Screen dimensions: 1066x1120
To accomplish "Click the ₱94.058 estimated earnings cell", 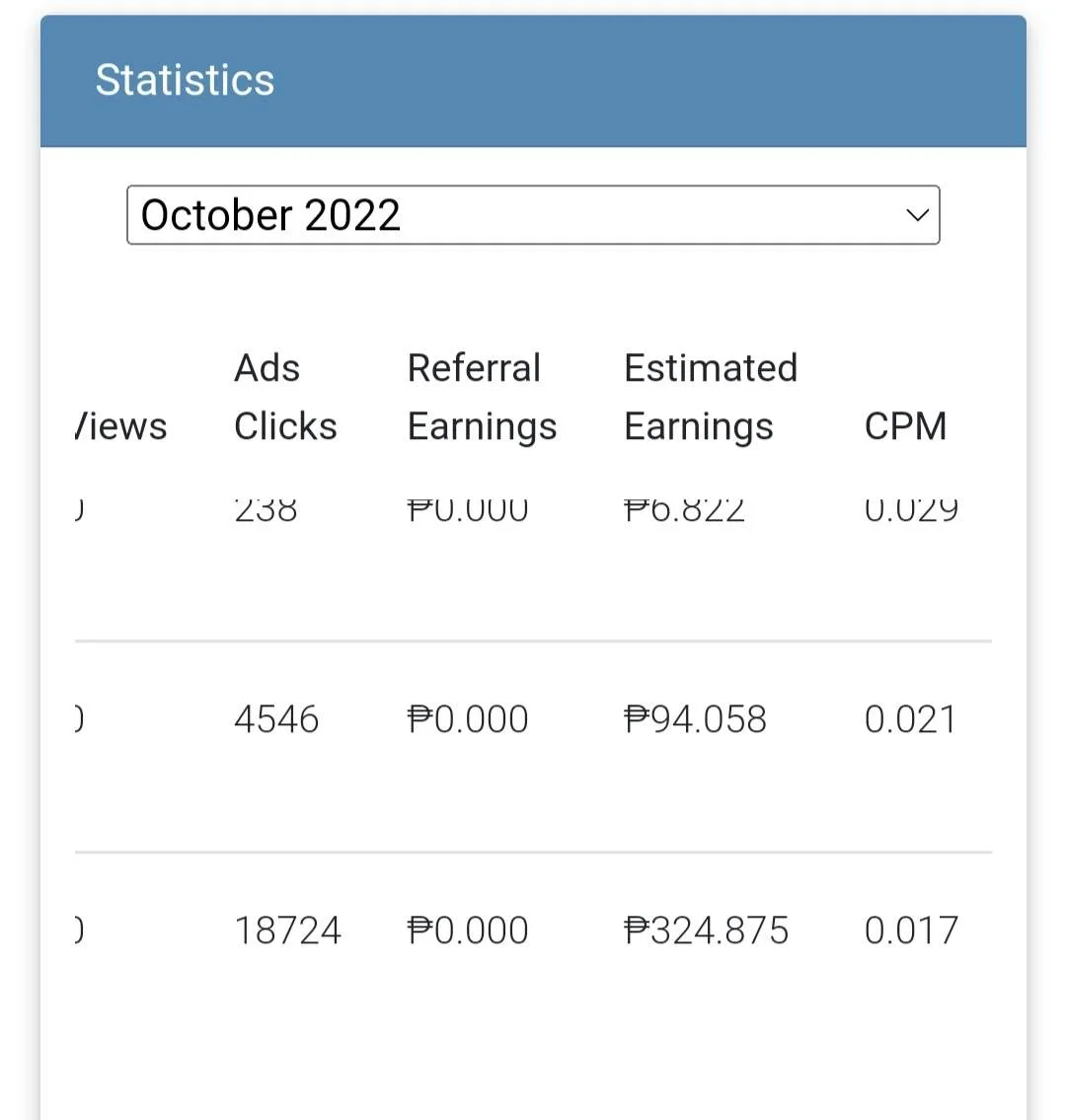I will tap(695, 719).
